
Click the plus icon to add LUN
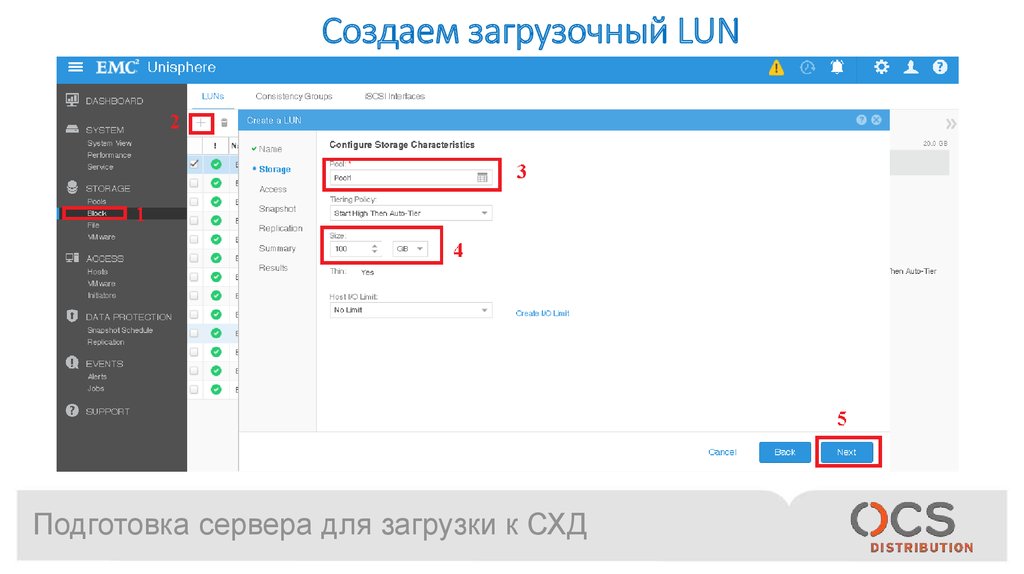200,123
